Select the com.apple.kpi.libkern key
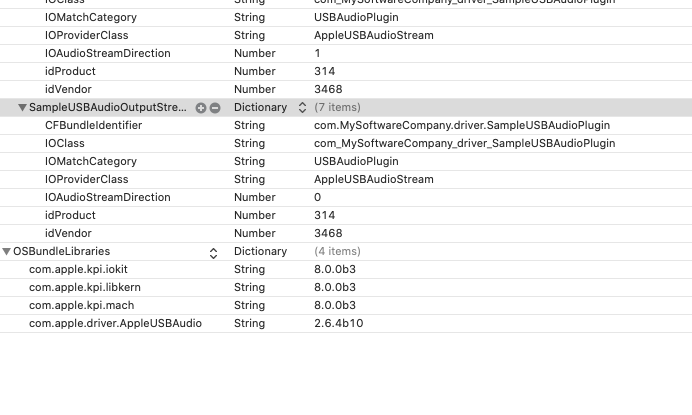 85,287
